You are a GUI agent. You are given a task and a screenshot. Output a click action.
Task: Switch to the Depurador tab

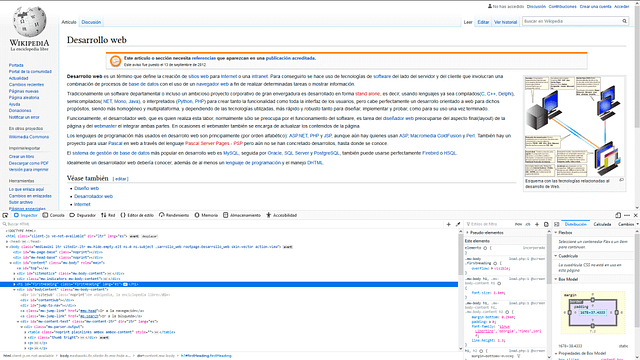pyautogui.click(x=82, y=215)
